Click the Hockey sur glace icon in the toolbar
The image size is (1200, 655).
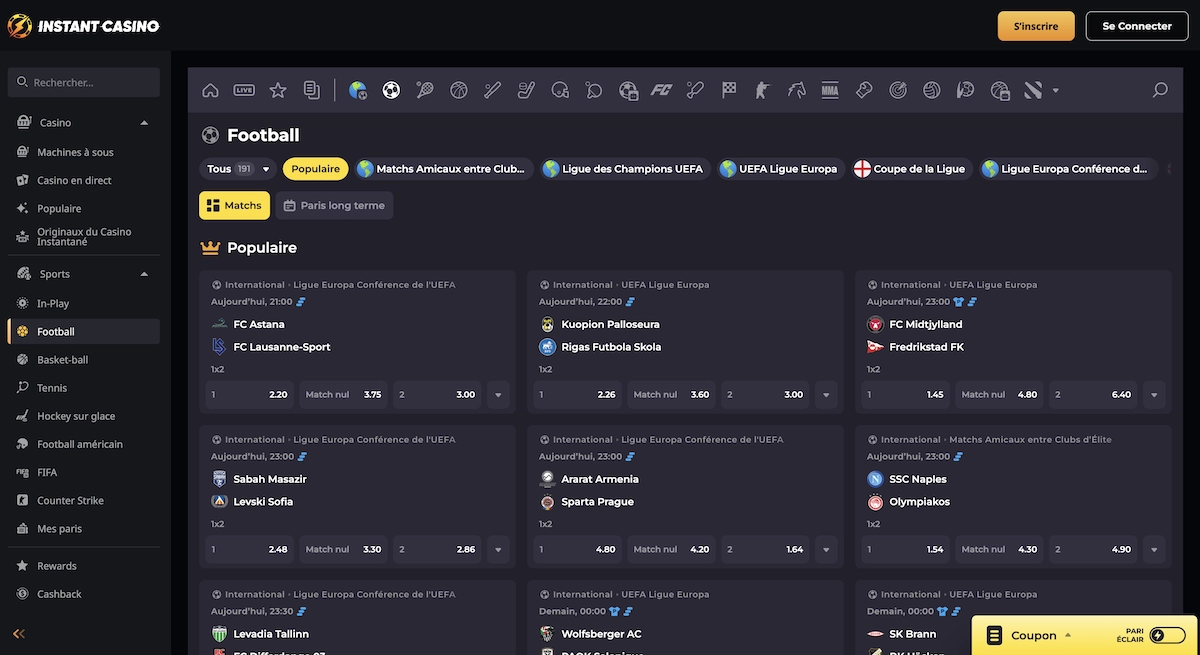(x=524, y=90)
